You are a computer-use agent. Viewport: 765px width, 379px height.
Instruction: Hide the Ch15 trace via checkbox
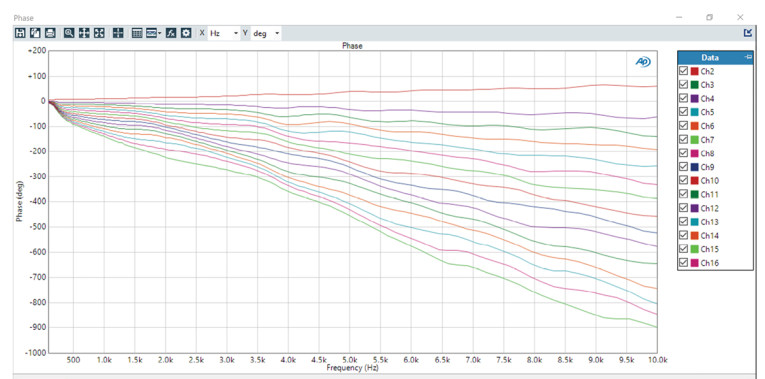point(684,249)
